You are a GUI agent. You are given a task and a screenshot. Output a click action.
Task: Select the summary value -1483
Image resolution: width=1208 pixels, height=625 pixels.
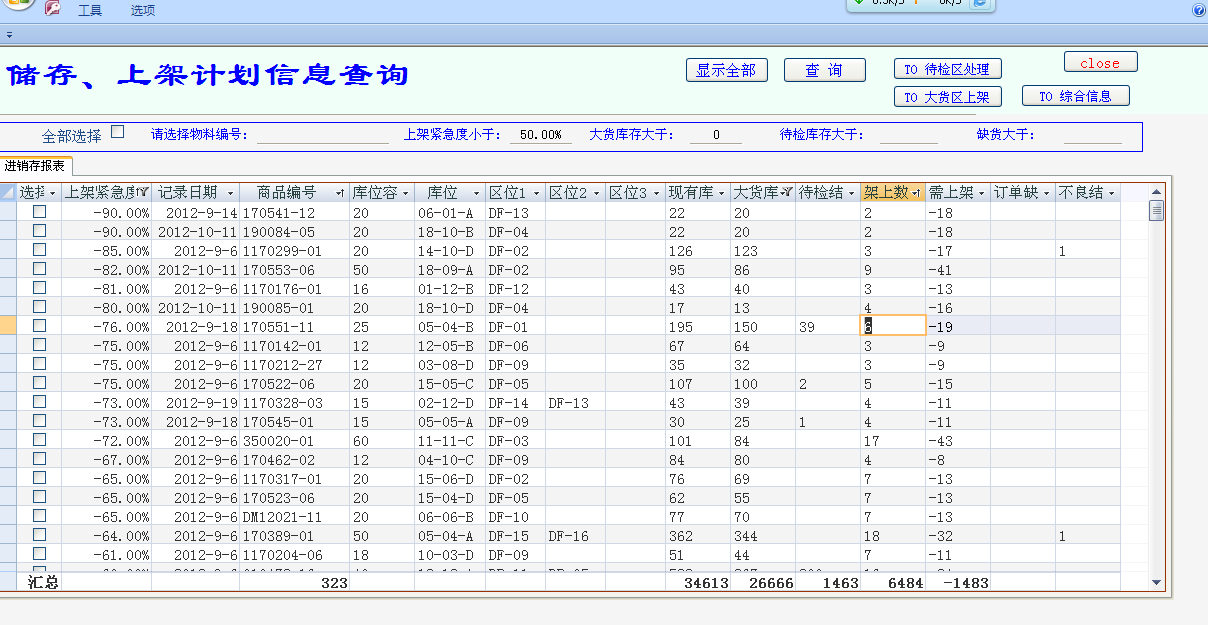click(958, 582)
